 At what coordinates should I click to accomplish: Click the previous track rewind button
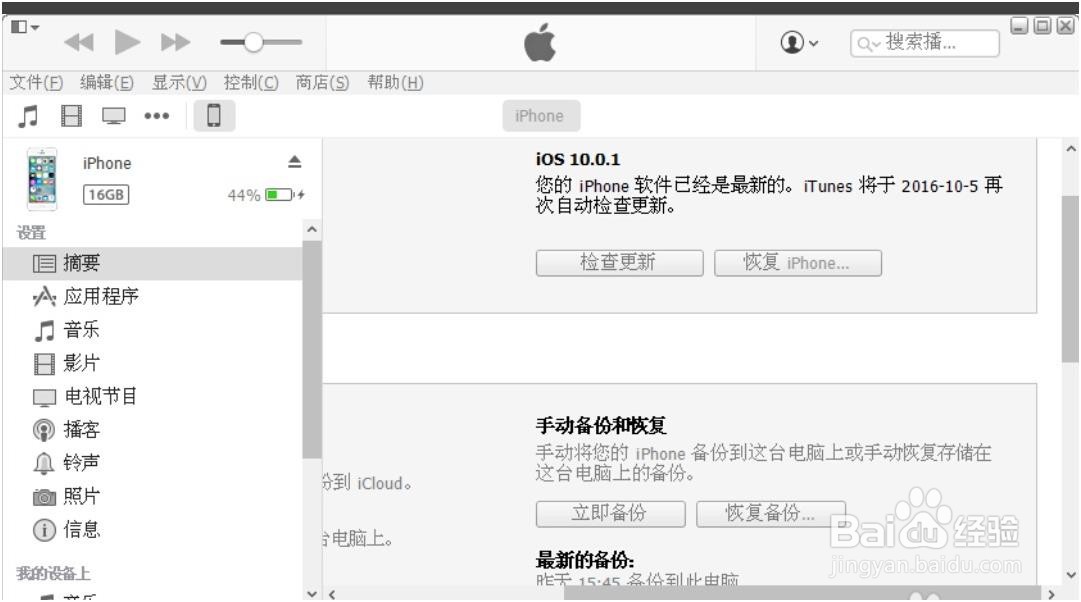pos(79,43)
